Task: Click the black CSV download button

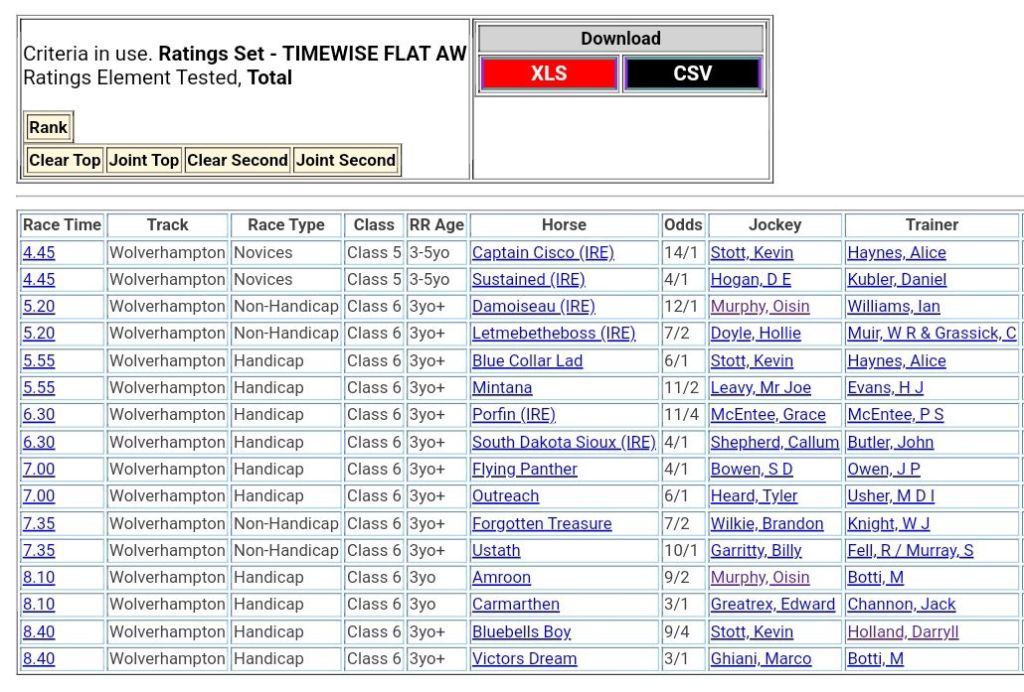Action: click(x=692, y=74)
